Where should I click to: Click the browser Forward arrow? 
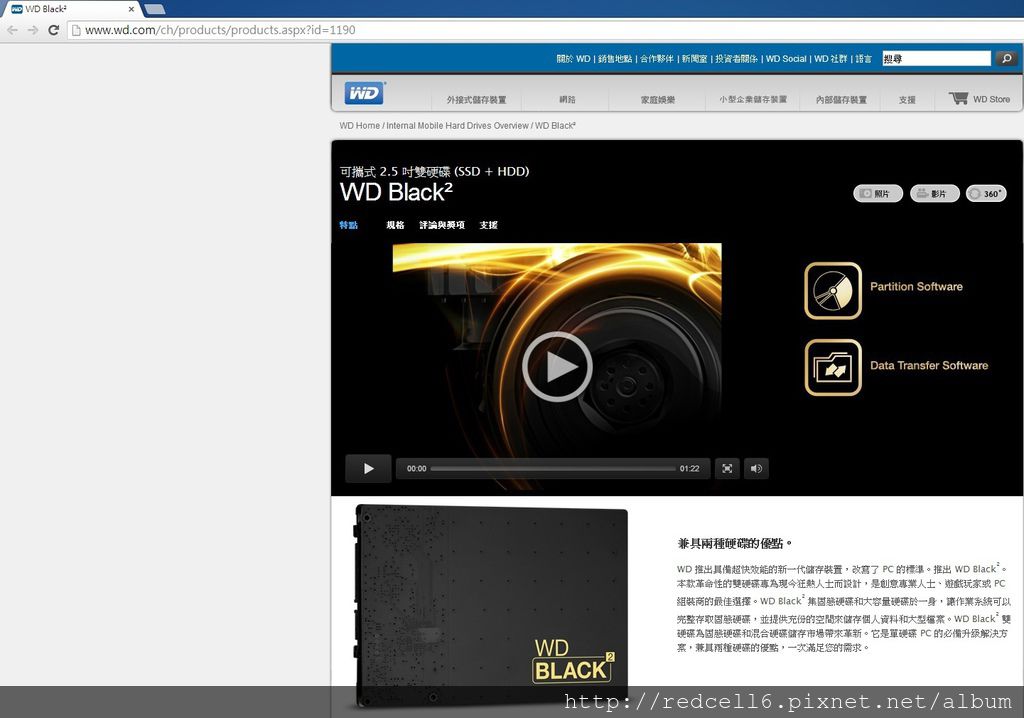[33, 30]
